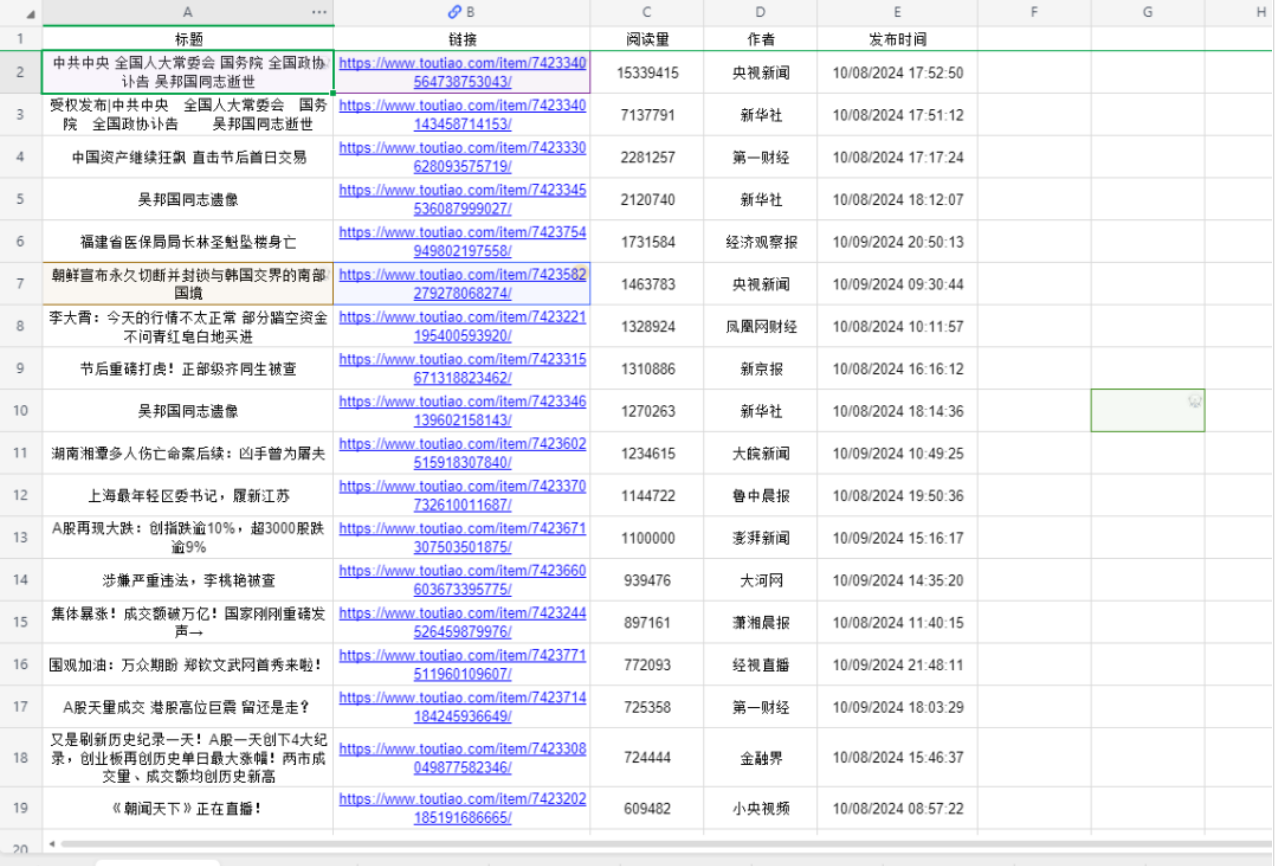Select row number 7
This screenshot has height=866, width=1275.
click(20, 283)
